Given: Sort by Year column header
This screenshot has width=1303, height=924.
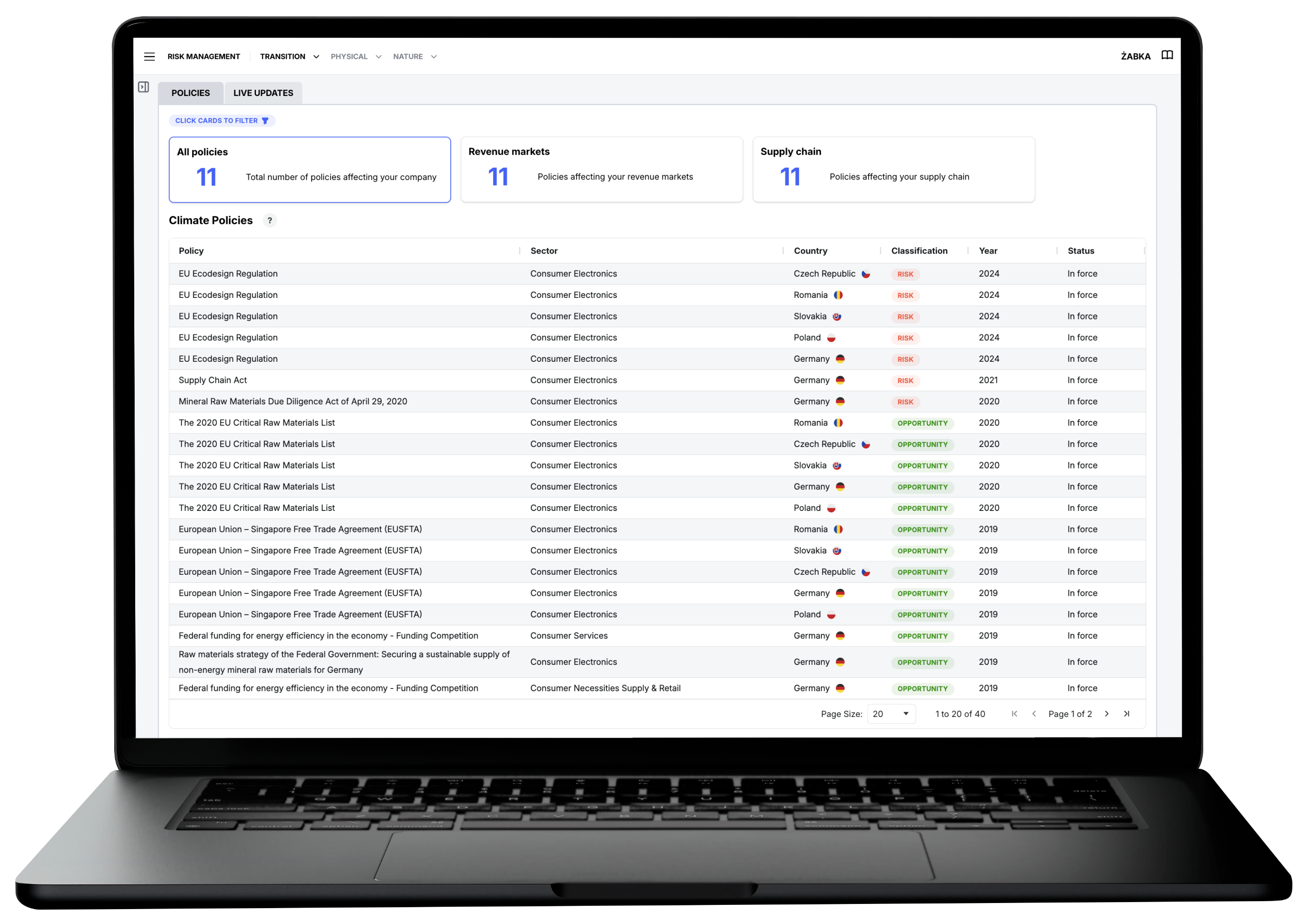Looking at the screenshot, I should (x=988, y=251).
